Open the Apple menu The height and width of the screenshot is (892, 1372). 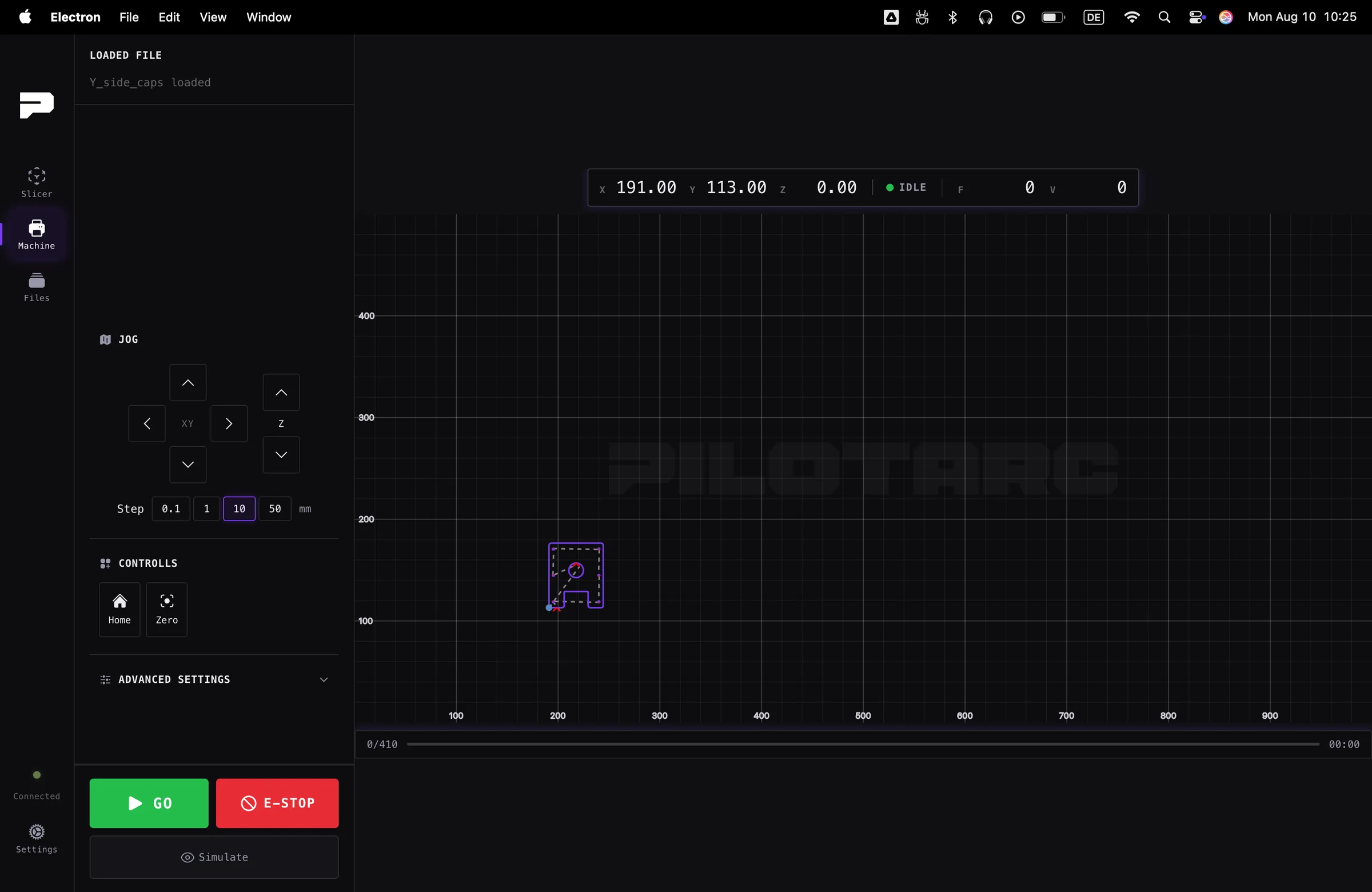[x=25, y=17]
